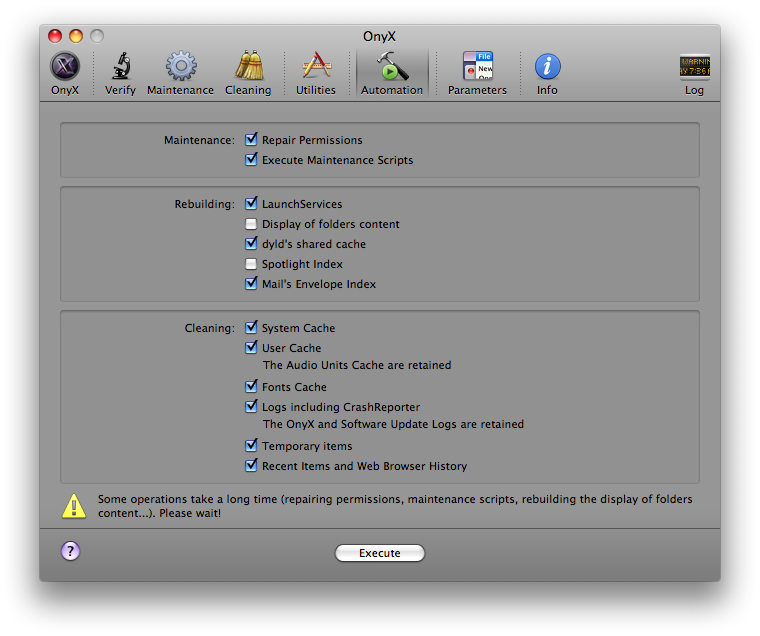
Task: Open the Parameters pane
Action: click(x=477, y=73)
